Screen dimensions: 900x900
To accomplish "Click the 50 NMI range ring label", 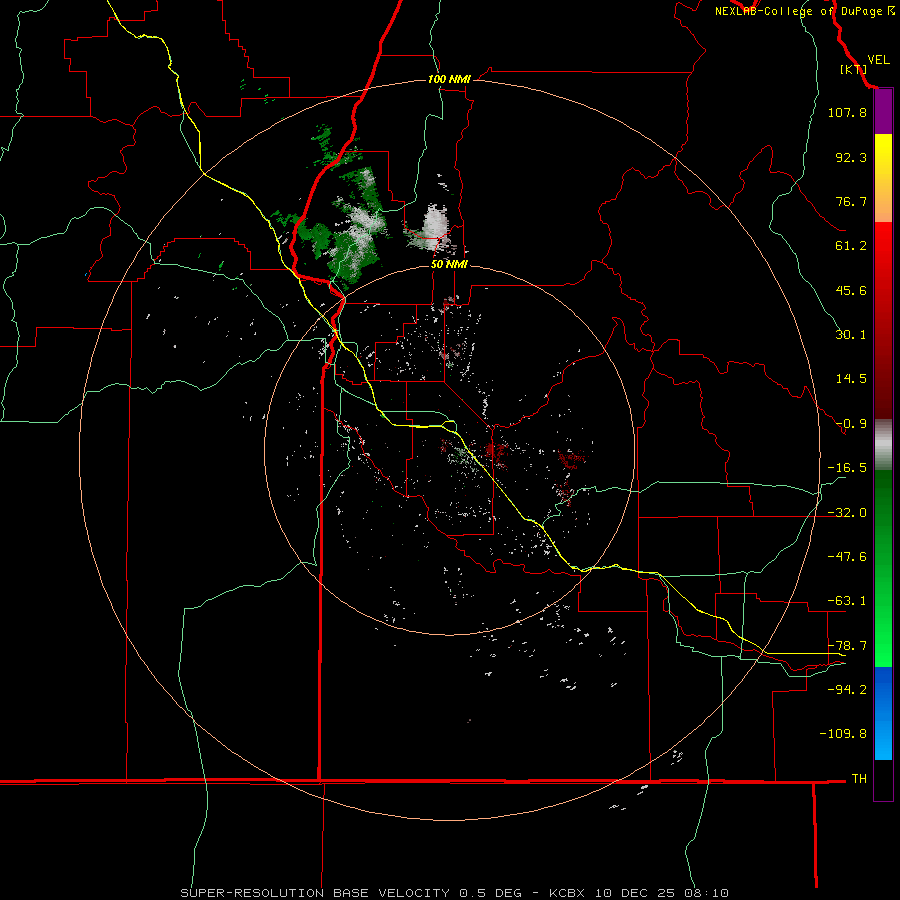I will (x=449, y=264).
